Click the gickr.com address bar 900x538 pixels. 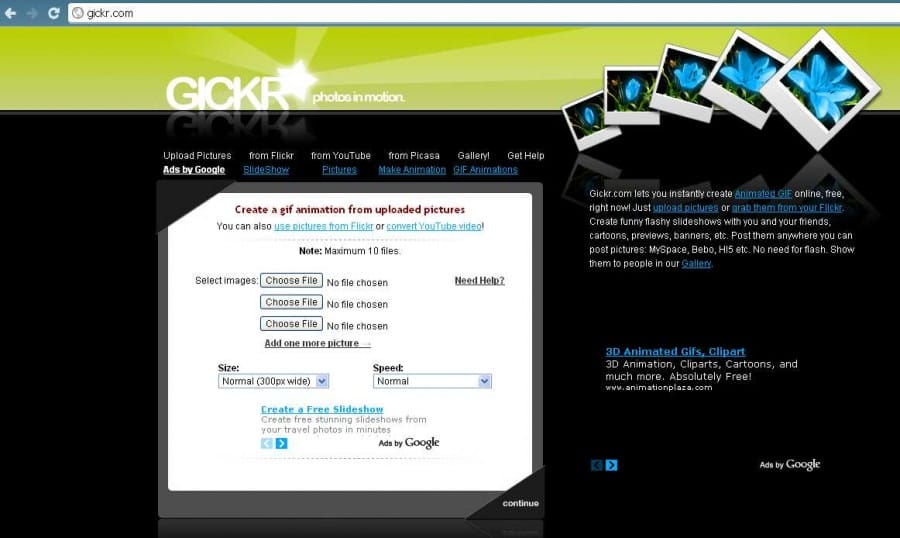483,13
